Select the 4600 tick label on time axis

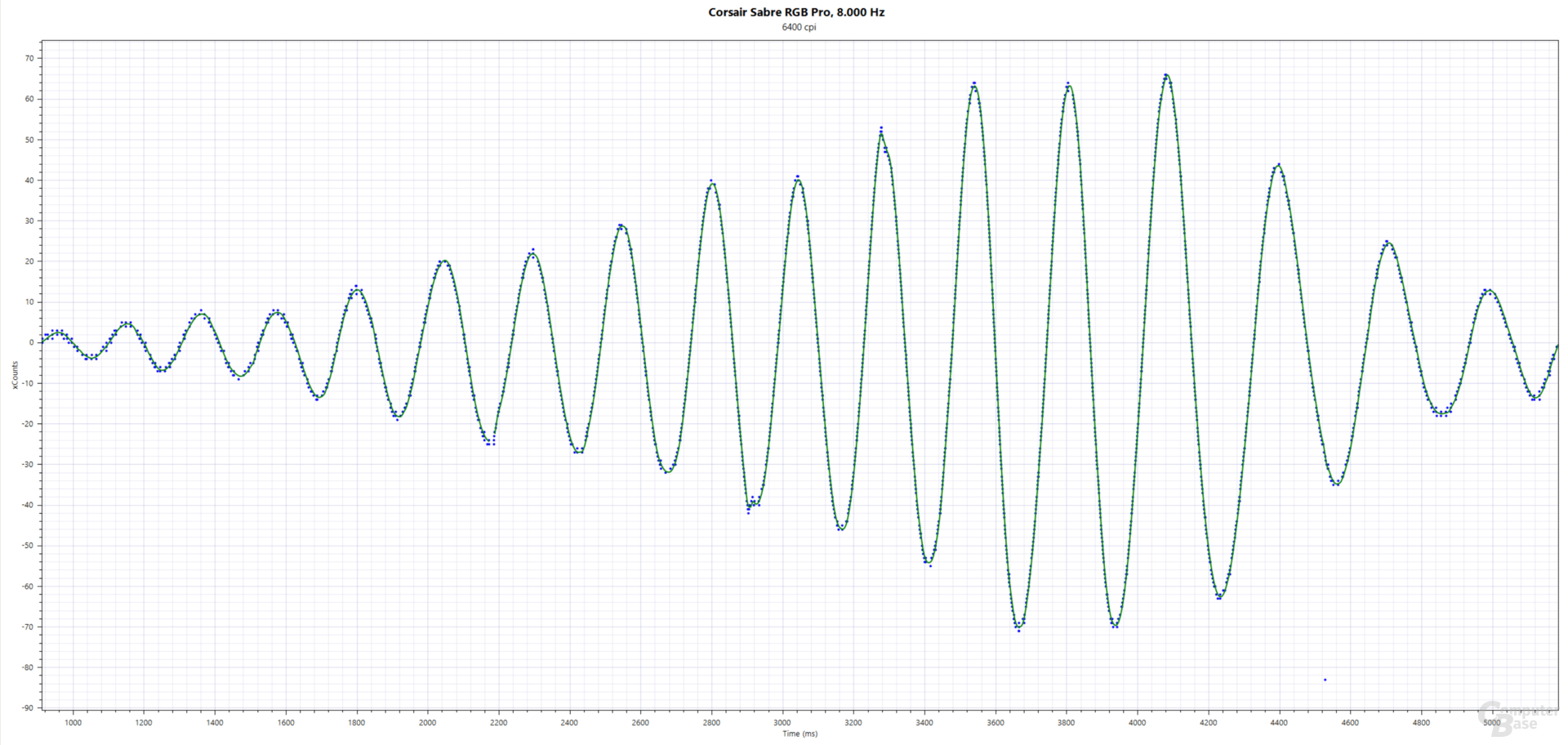[x=1350, y=722]
